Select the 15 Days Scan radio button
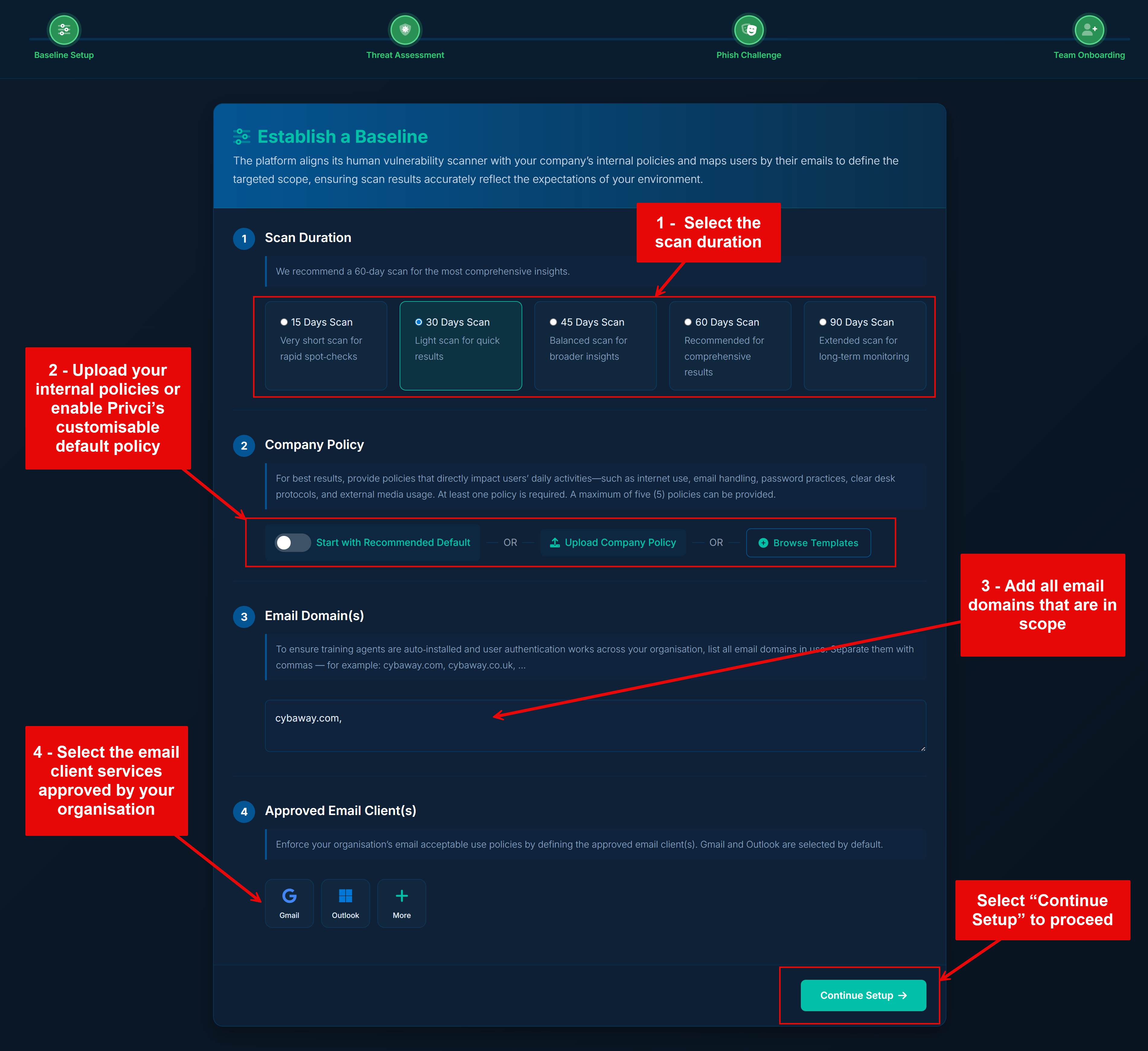Viewport: 1148px width, 1051px height. click(283, 322)
